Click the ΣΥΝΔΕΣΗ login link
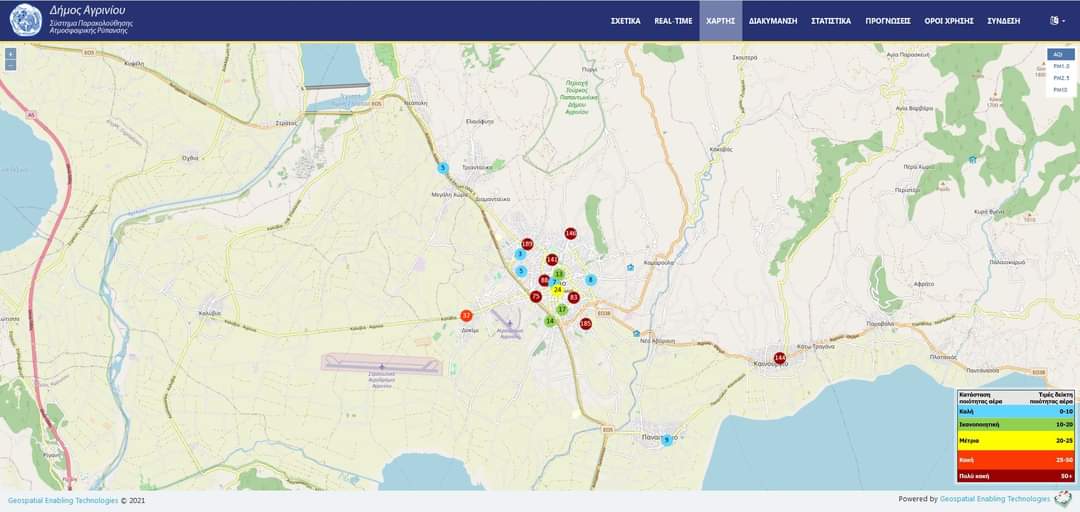1080x512 pixels. 1003,20
